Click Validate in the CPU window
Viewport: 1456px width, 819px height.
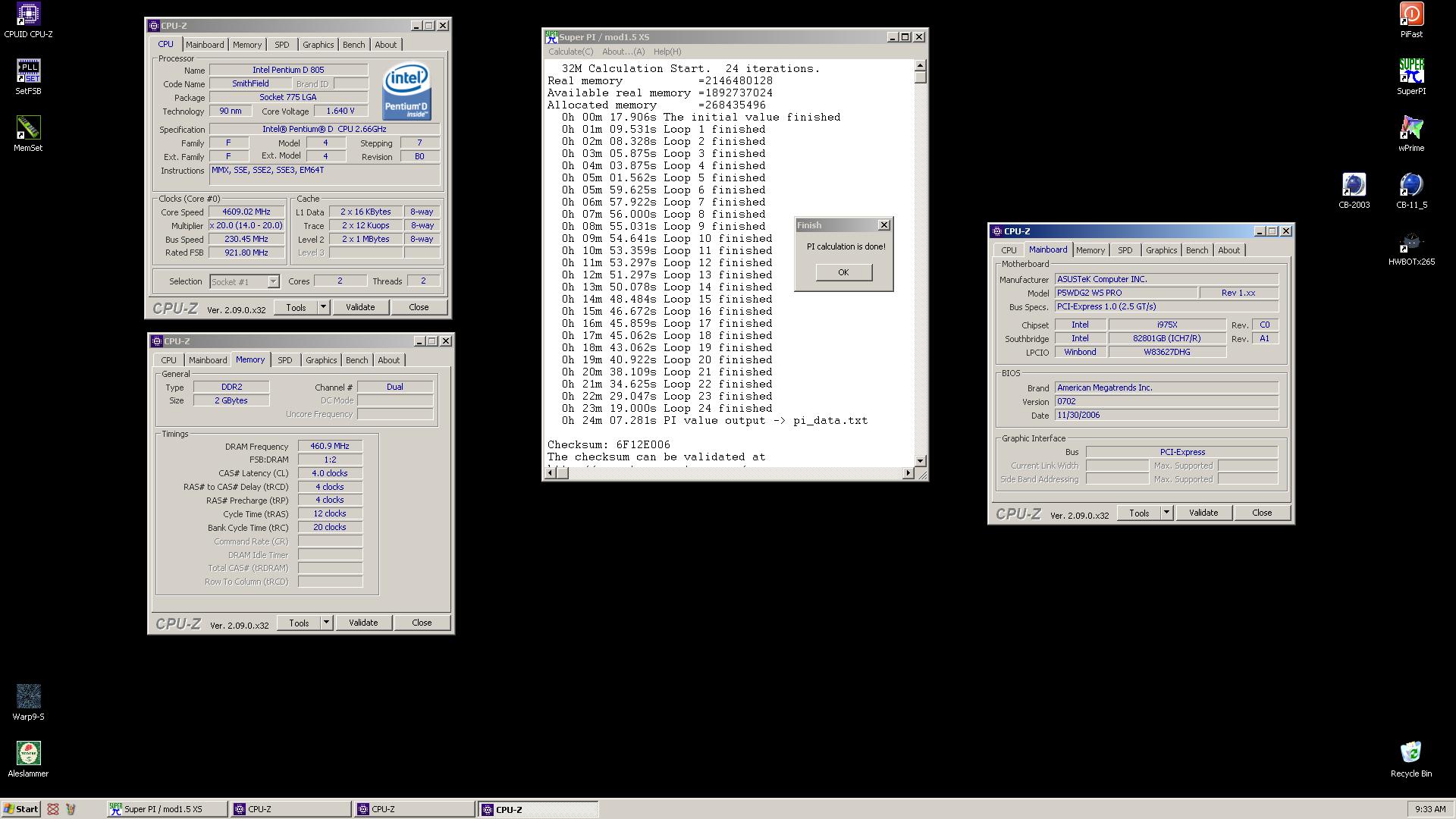[x=360, y=307]
